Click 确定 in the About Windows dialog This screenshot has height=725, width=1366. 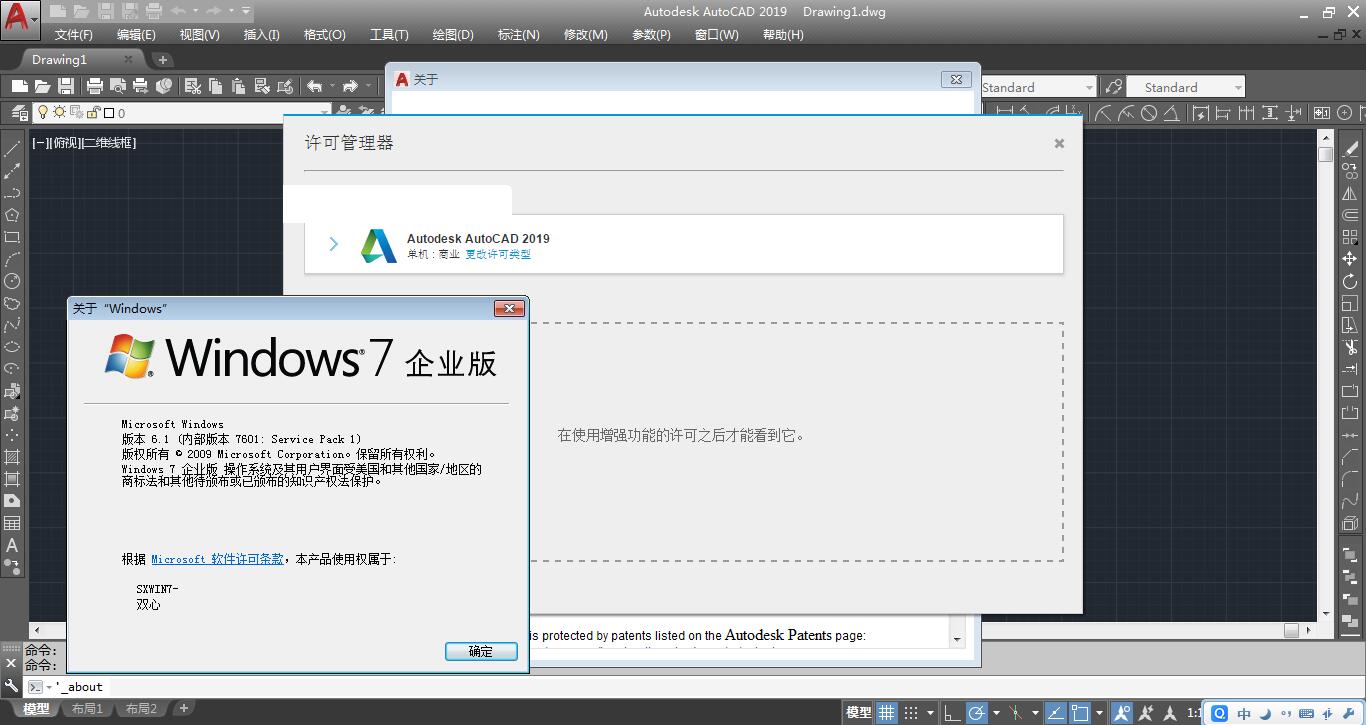(481, 651)
